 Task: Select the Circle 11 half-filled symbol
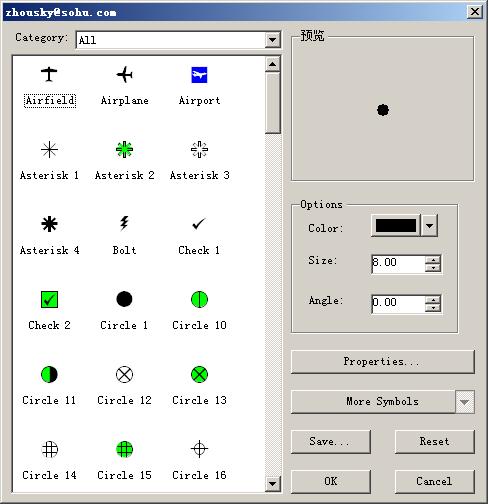tap(49, 374)
